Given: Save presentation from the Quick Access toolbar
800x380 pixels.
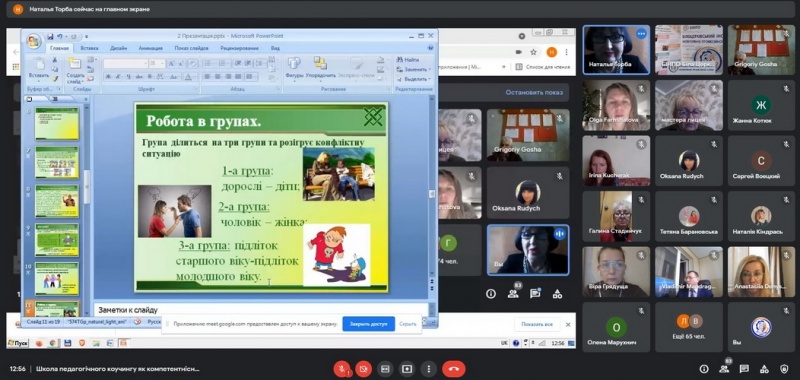Looking at the screenshot, I should coord(50,37).
